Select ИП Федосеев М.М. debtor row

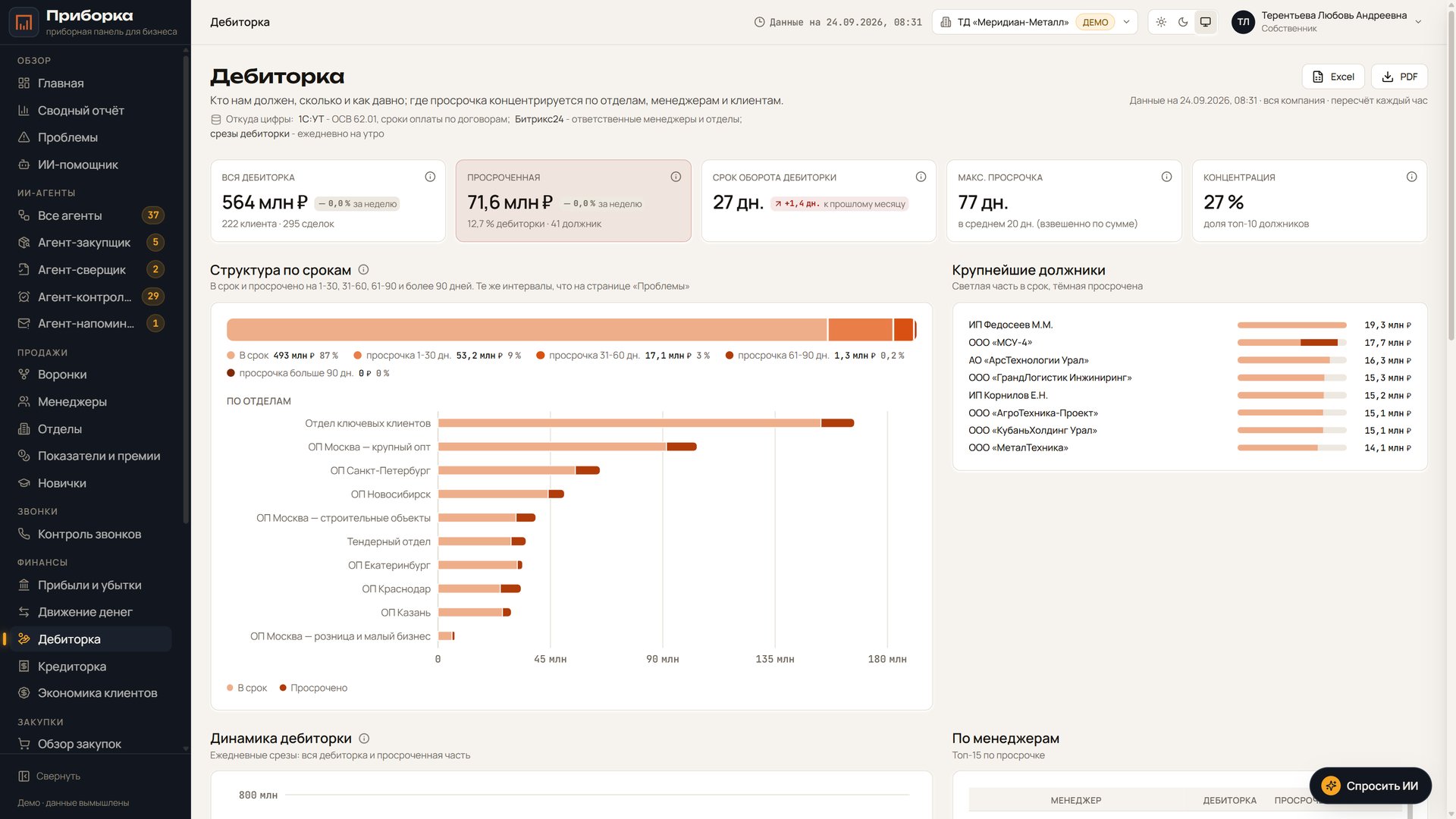pyautogui.click(x=1190, y=325)
